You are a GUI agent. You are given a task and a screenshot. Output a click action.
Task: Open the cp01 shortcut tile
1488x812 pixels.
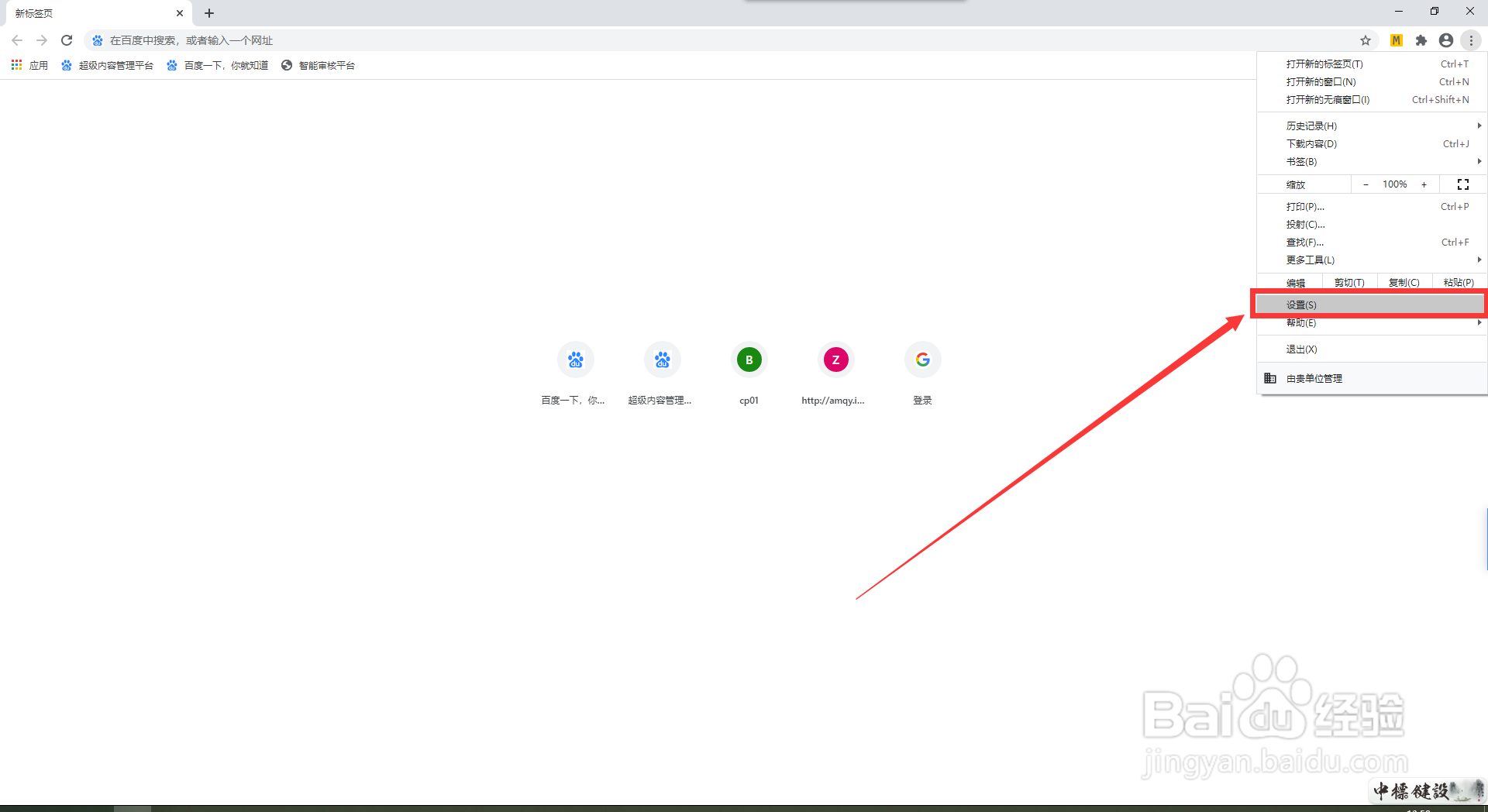coord(749,375)
